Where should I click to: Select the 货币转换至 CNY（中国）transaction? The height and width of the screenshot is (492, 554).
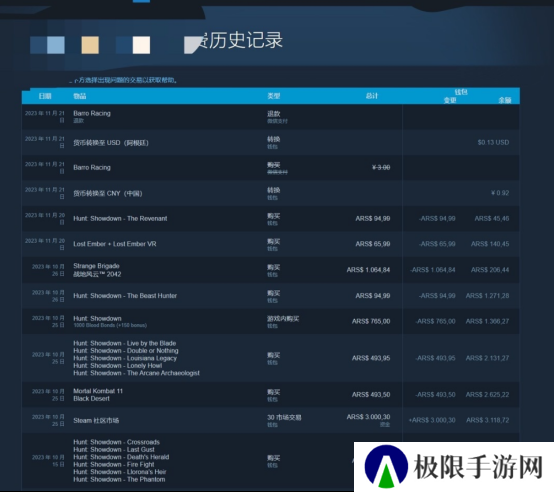(270, 193)
